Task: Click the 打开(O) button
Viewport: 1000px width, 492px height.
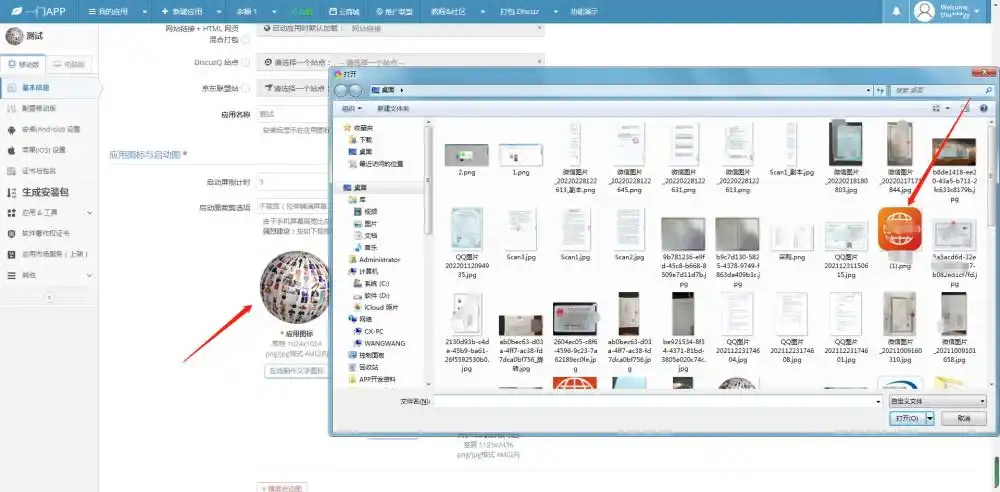Action: (x=906, y=419)
